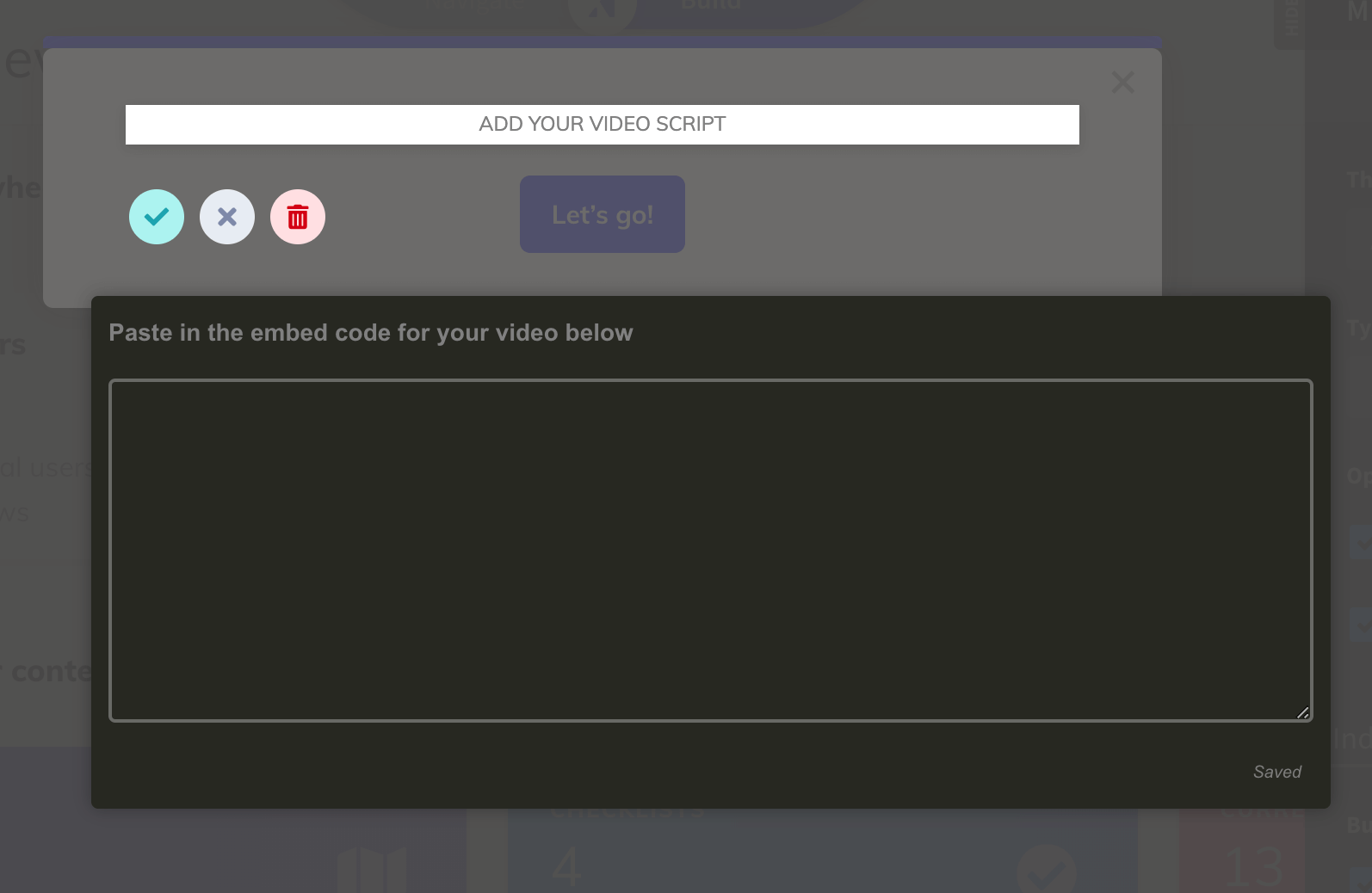Click the ADD YOUR VIDEO SCRIPT title field

point(603,125)
